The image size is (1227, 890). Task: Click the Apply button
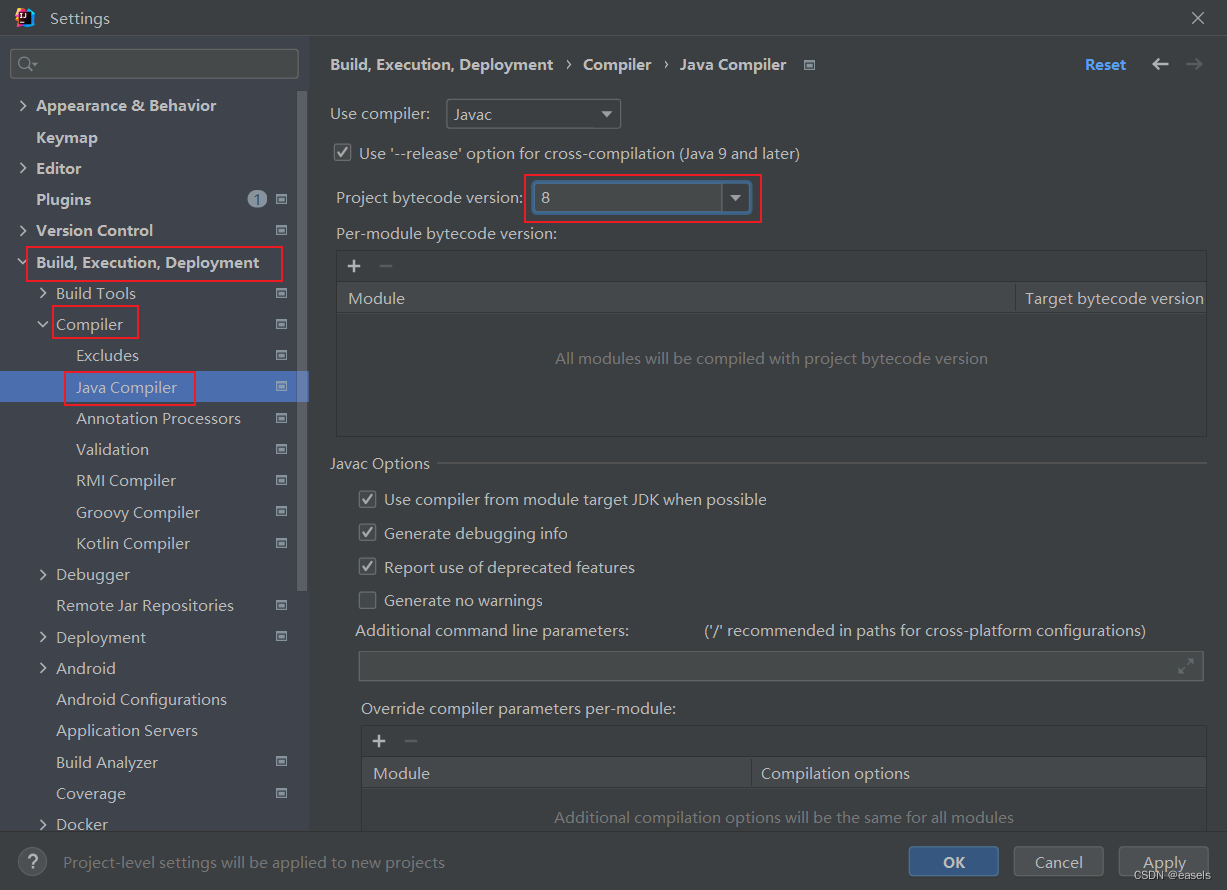(x=1164, y=861)
